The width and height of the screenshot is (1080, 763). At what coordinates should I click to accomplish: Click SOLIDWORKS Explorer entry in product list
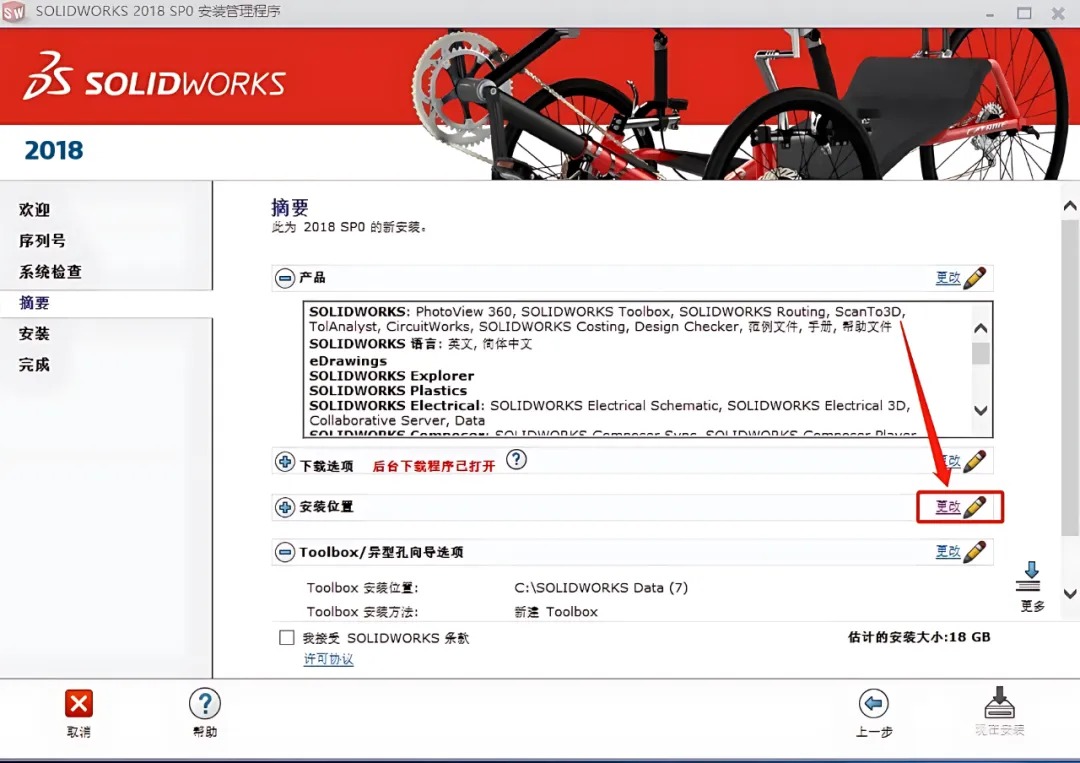tap(391, 376)
